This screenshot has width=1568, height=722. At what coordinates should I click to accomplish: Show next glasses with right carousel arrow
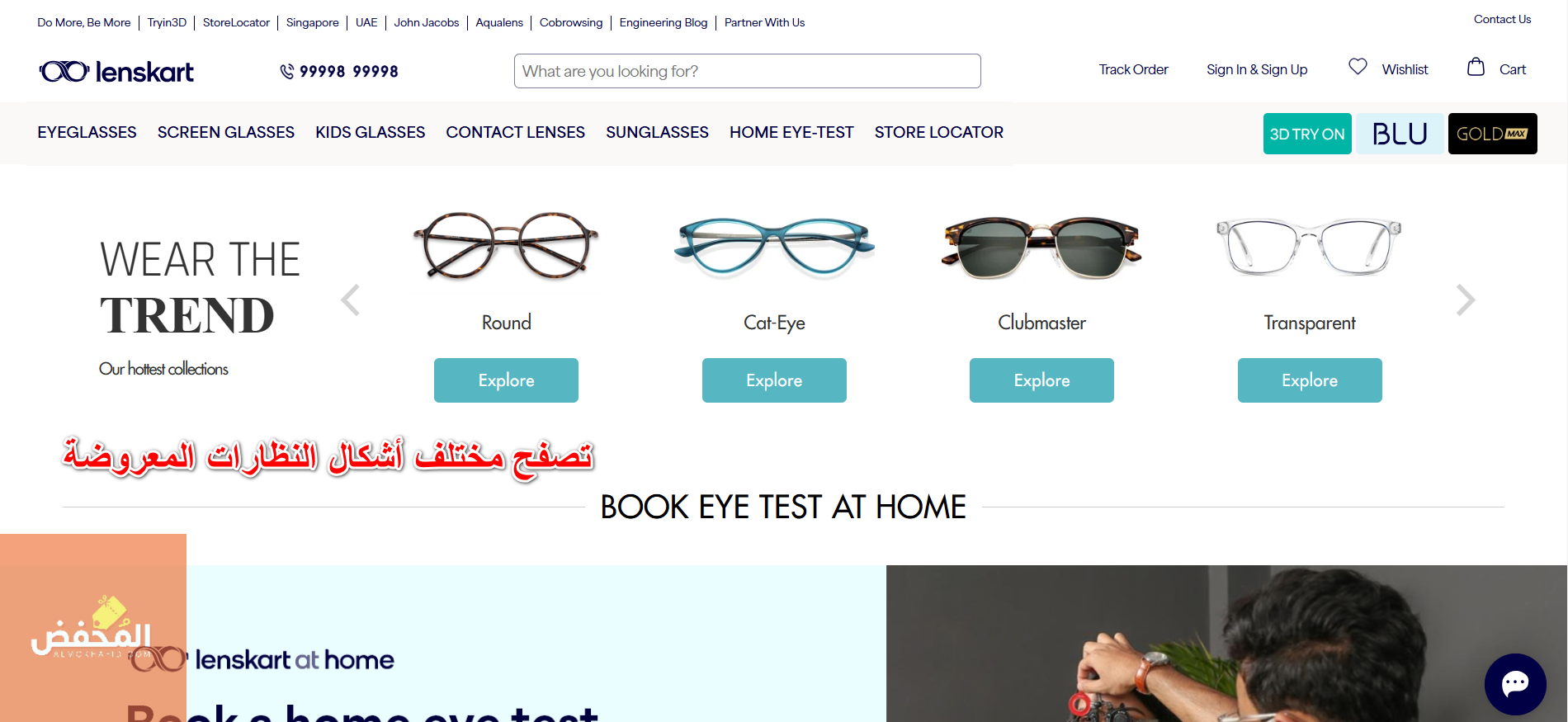1465,300
